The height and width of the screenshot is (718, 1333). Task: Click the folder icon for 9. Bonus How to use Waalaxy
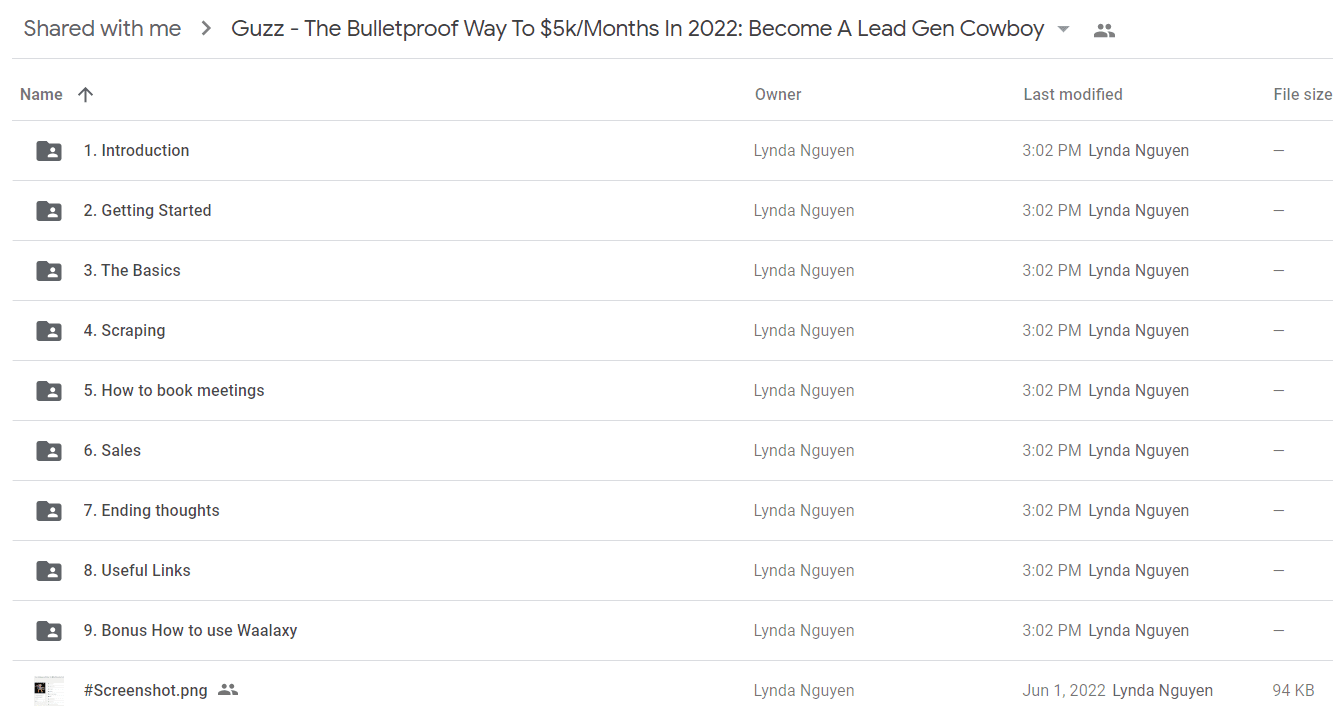[x=49, y=631]
